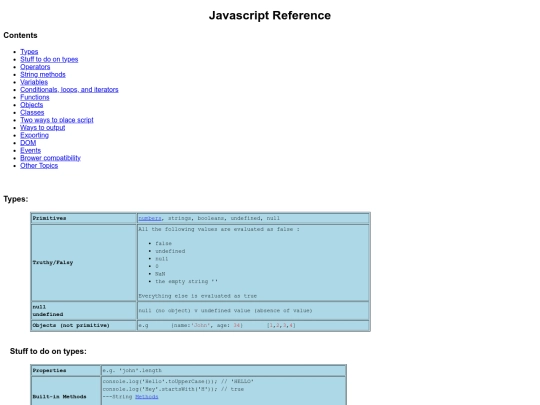540x405 pixels.
Task: Click the null undefined row header cell
Action: point(84,310)
